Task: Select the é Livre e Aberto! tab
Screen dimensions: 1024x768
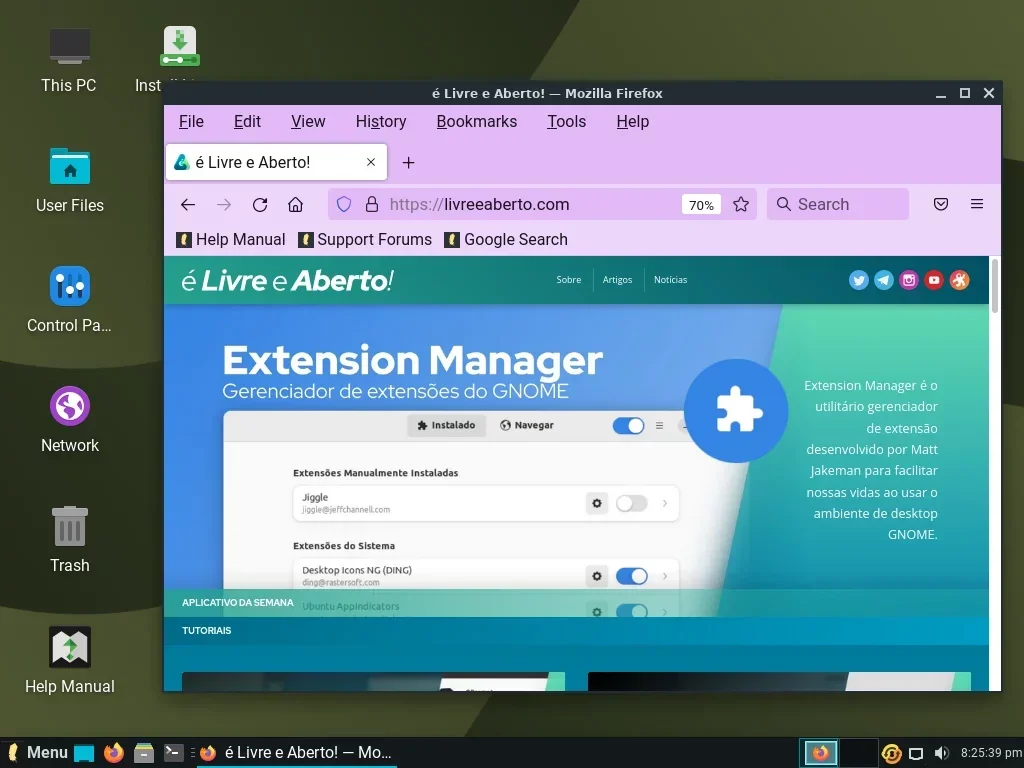Action: [276, 162]
